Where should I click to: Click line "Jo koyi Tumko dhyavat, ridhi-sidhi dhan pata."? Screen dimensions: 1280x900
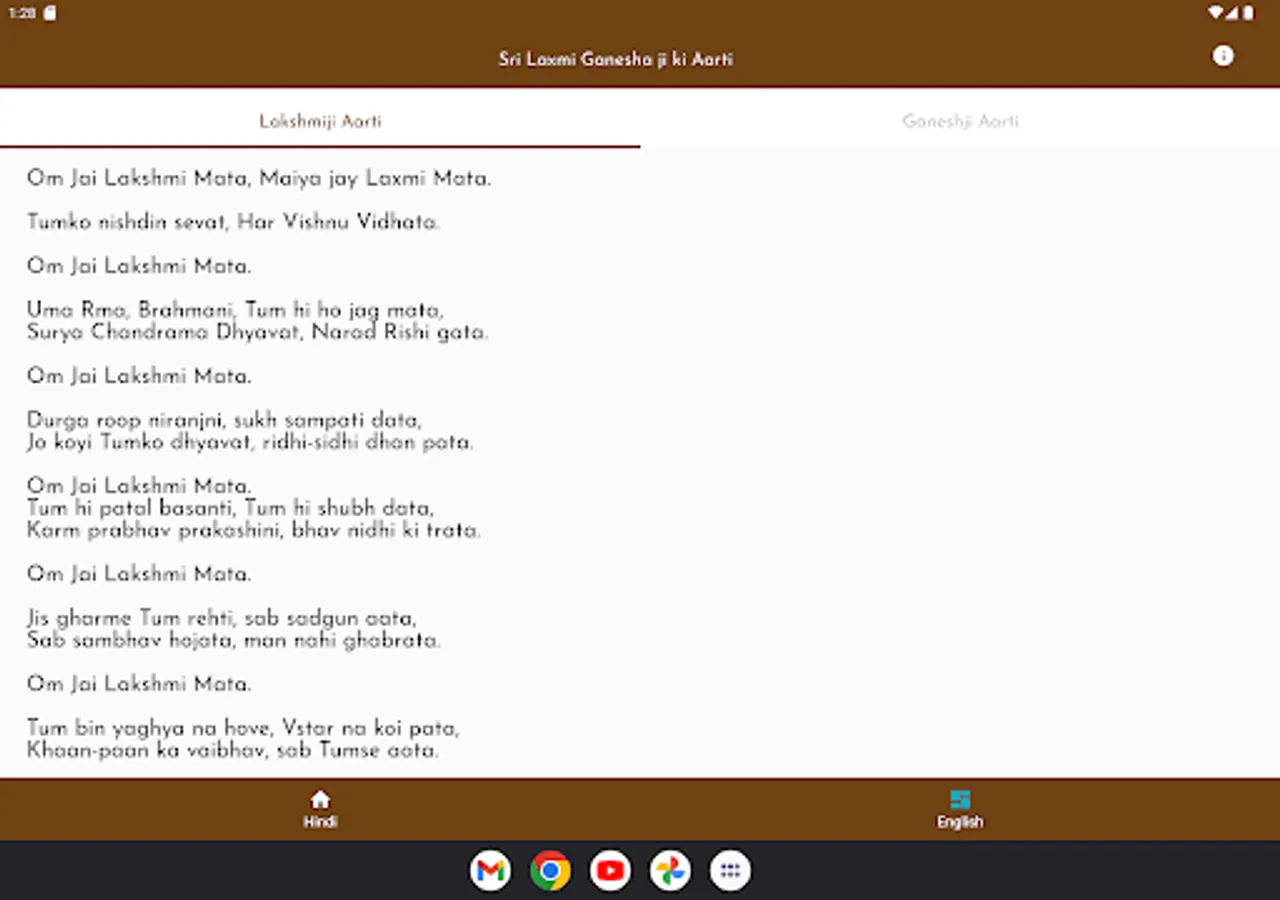point(250,442)
